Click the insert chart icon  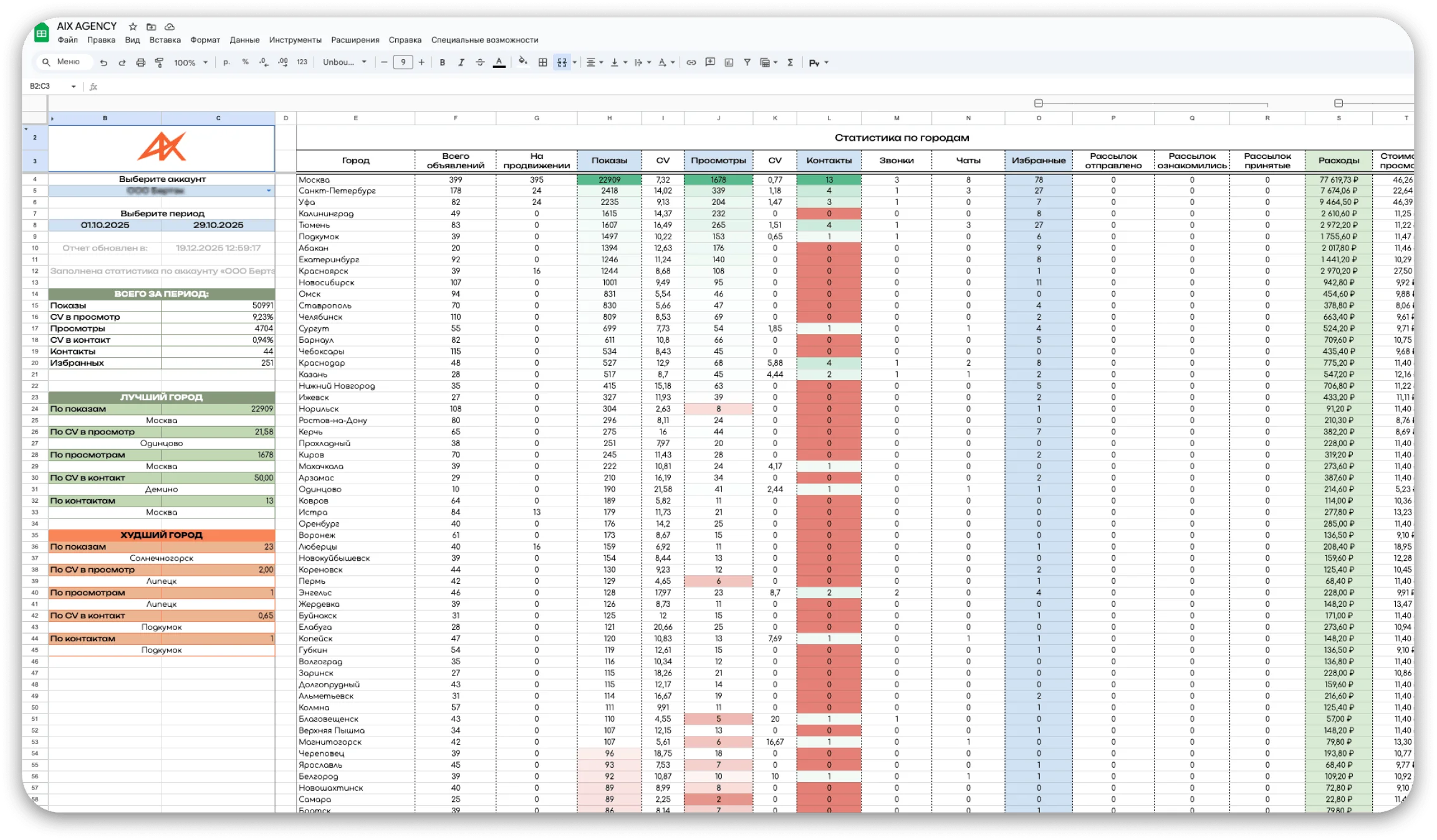[x=729, y=62]
